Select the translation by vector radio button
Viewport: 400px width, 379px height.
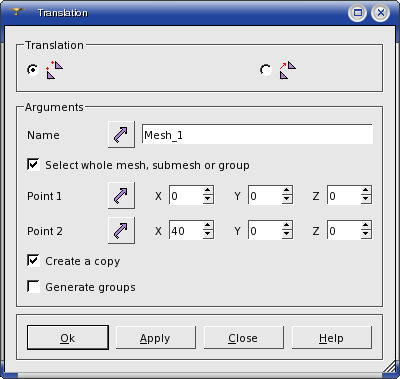(266, 70)
